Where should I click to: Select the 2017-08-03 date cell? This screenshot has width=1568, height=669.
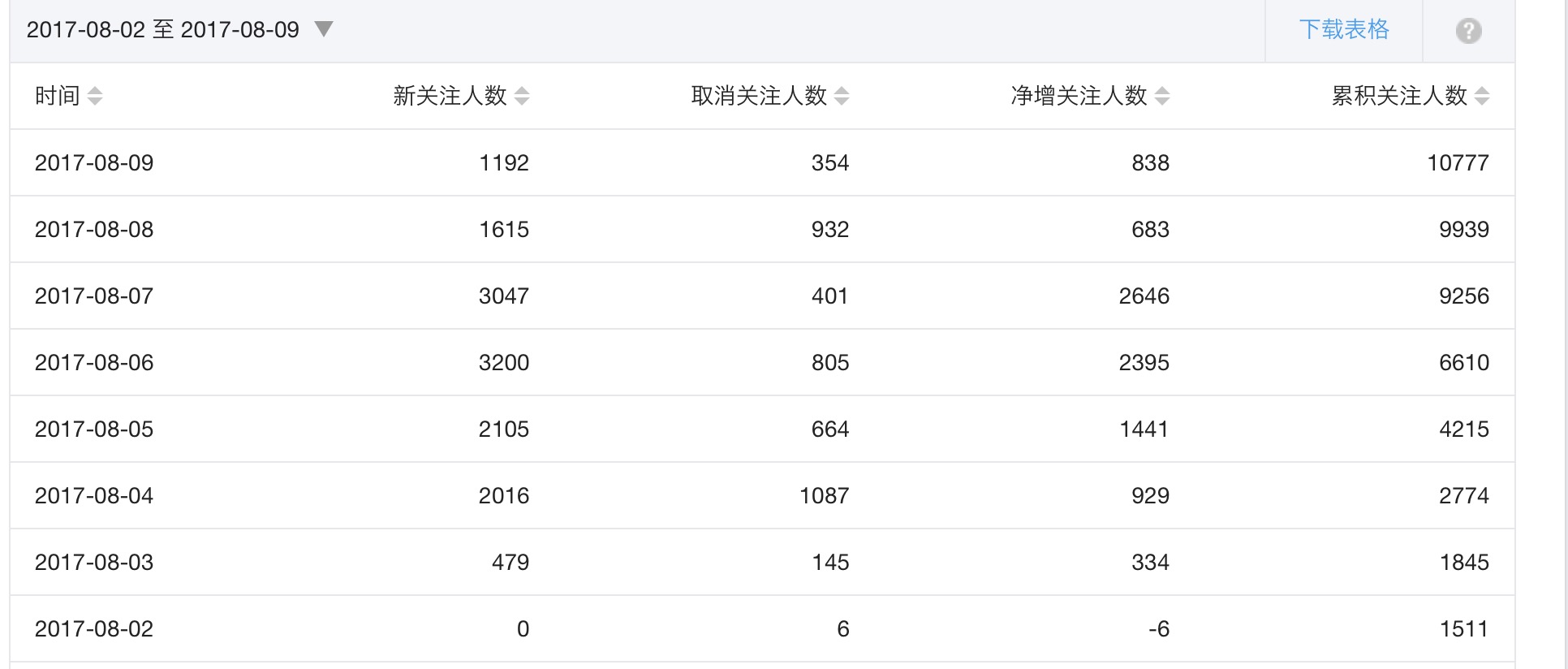point(94,562)
